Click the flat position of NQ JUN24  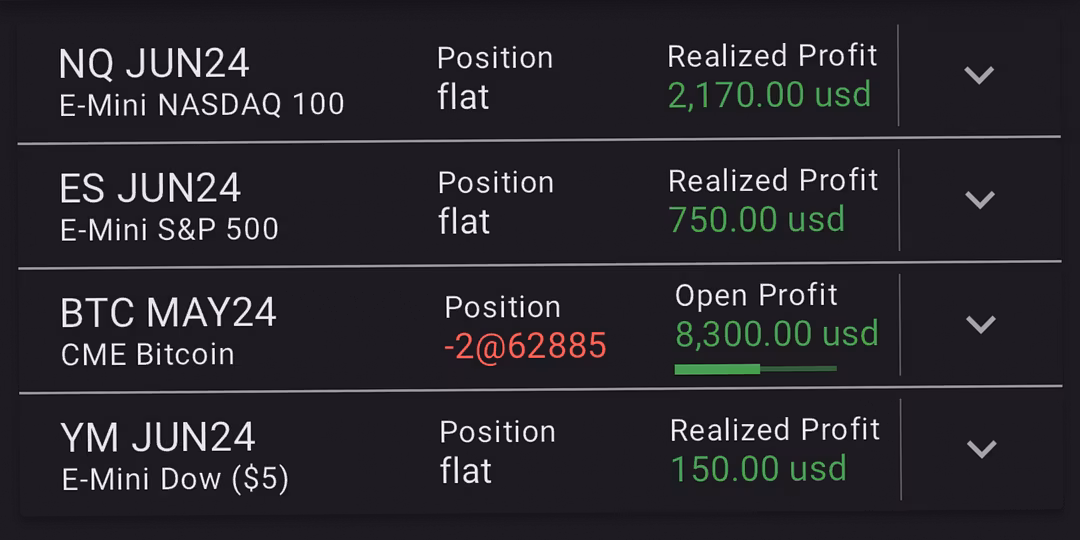click(463, 98)
